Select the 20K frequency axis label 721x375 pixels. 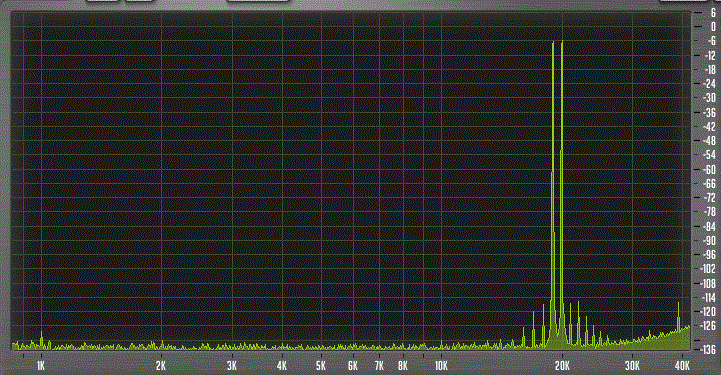pos(562,366)
